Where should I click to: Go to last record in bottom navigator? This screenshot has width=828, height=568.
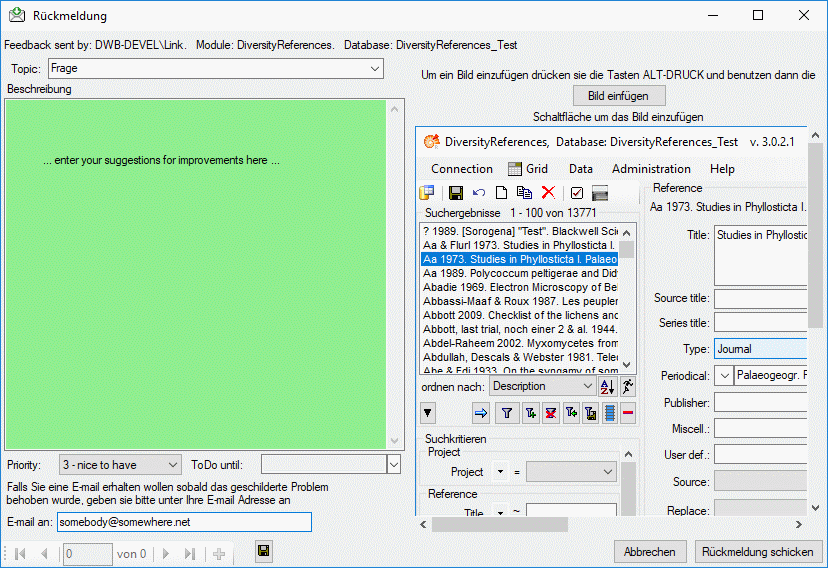(190, 554)
